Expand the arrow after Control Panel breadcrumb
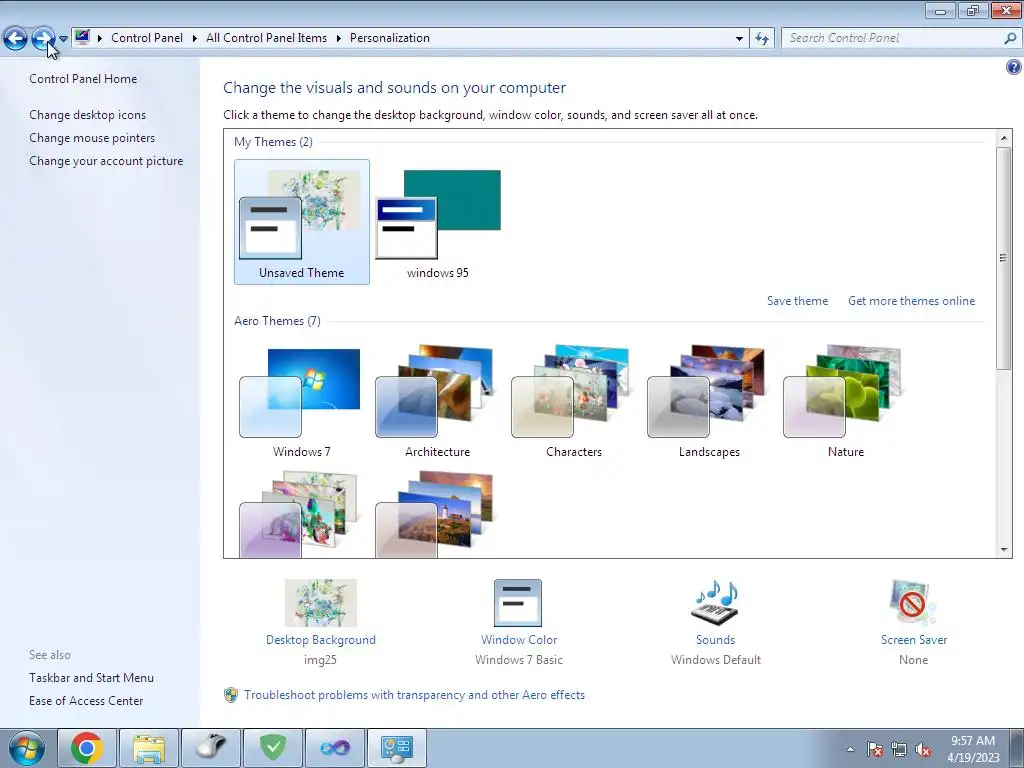Image resolution: width=1024 pixels, height=768 pixels. point(195,38)
